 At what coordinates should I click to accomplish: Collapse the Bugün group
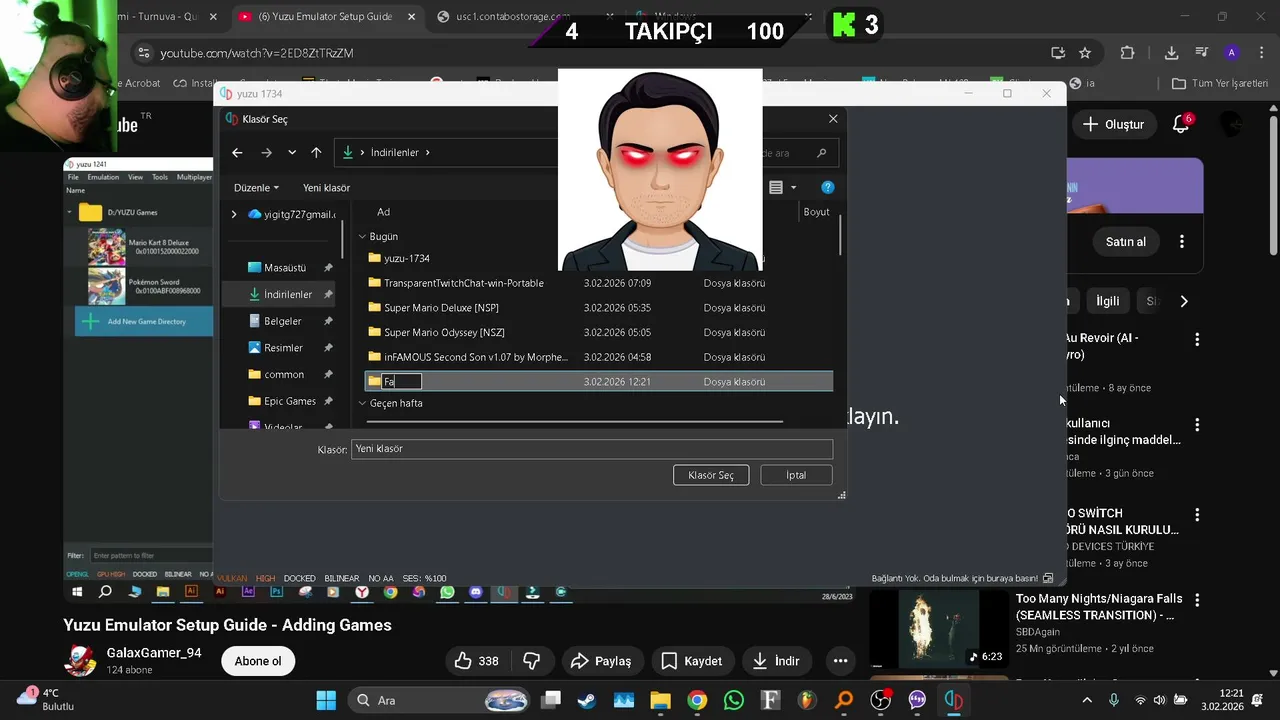[362, 237]
